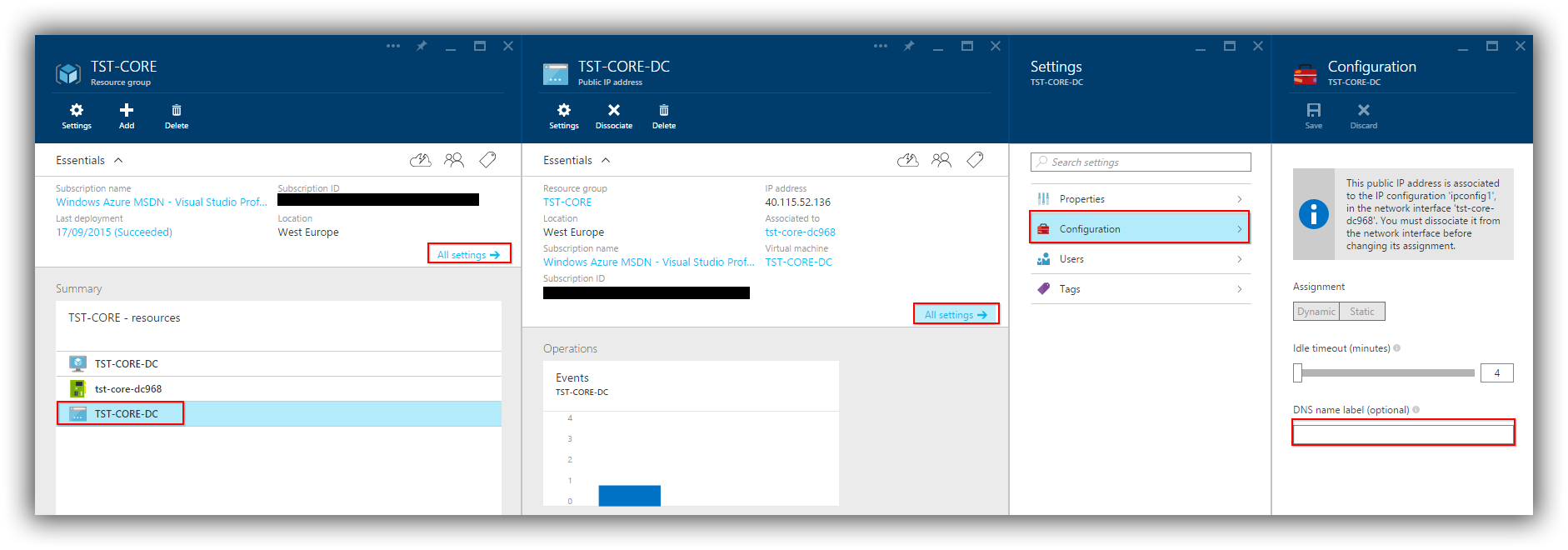Click Save in Configuration blade
Screen dimensions: 1568x550
click(1314, 116)
